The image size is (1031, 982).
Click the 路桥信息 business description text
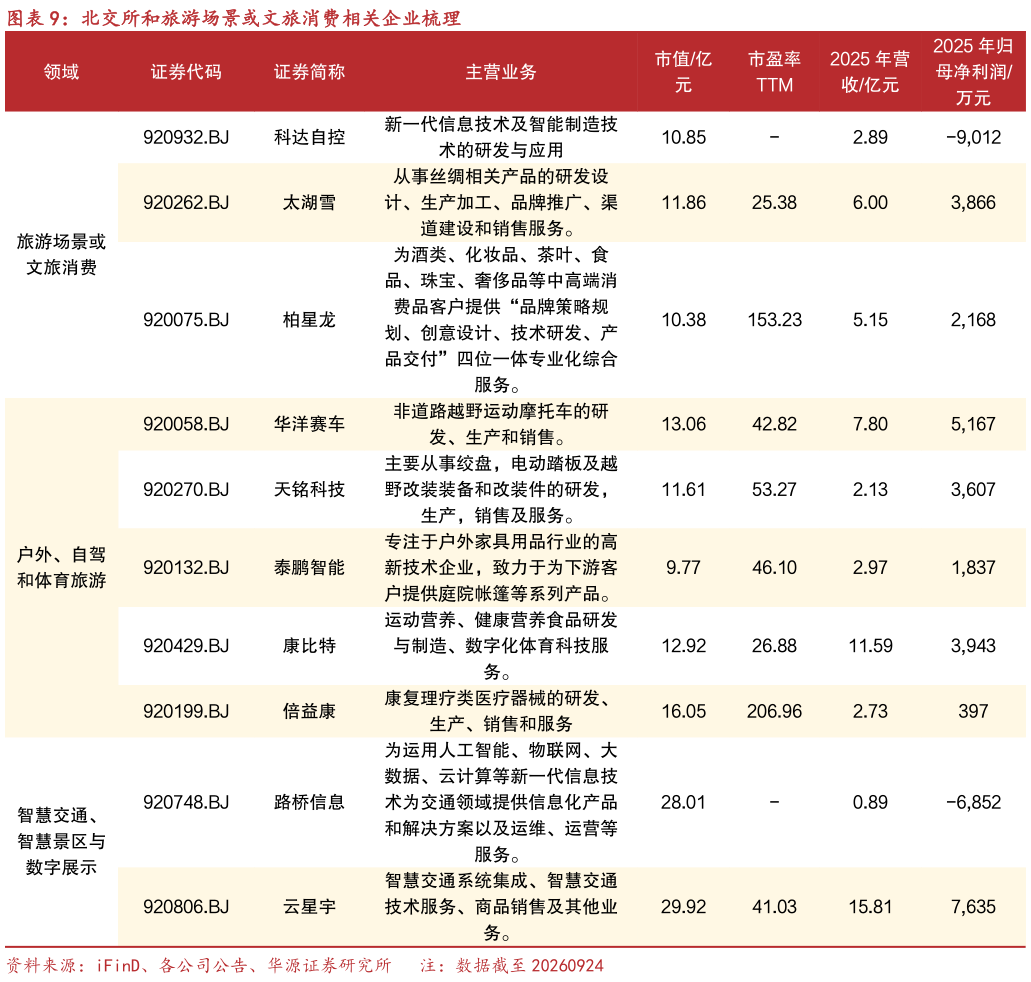501,802
